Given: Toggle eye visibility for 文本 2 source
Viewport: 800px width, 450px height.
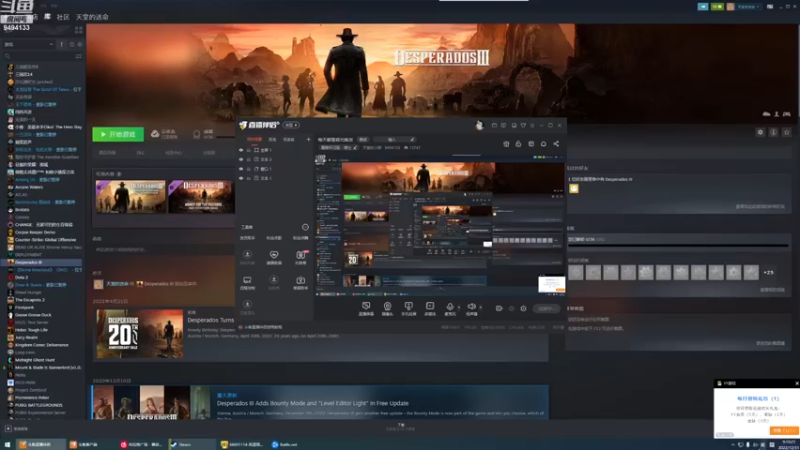Looking at the screenshot, I should (241, 160).
